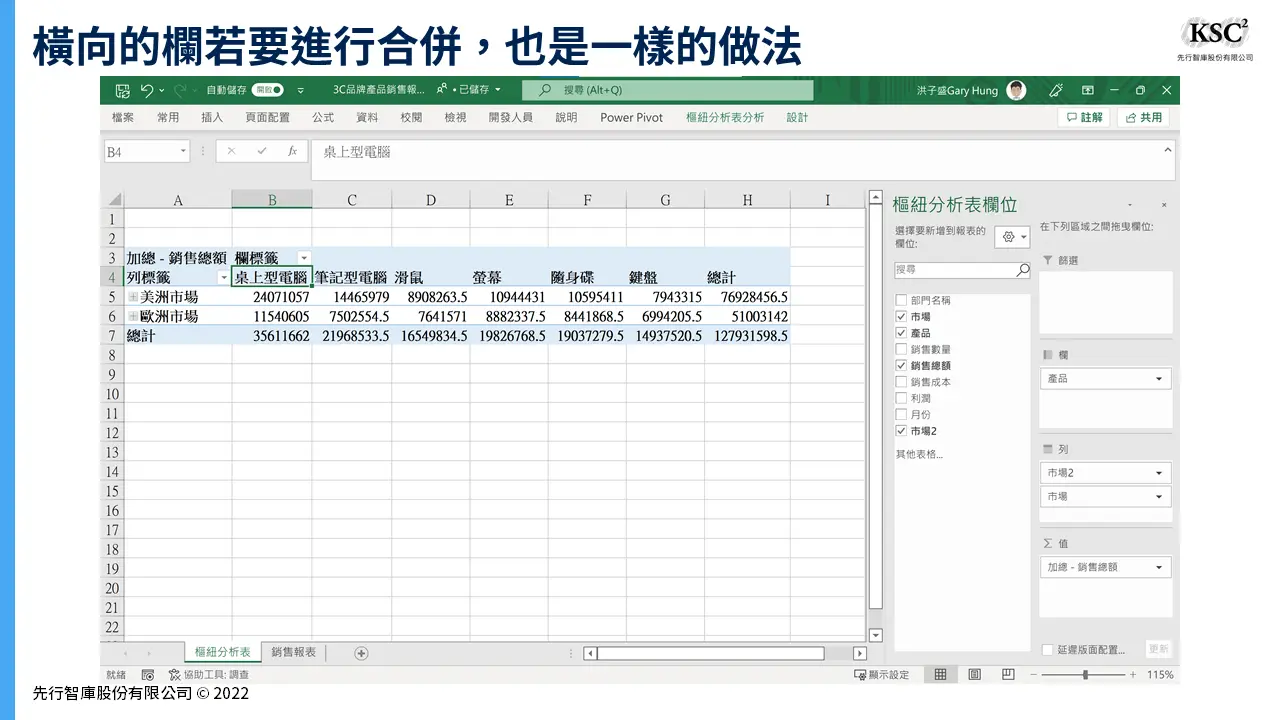Viewport: 1280px width, 720px height.
Task: Switch to the 頁面配置 tab
Action: pos(268,117)
